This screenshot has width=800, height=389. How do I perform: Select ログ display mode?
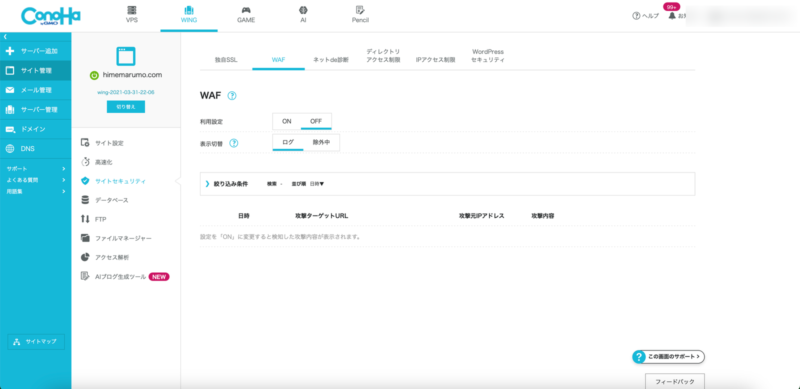[x=288, y=142]
